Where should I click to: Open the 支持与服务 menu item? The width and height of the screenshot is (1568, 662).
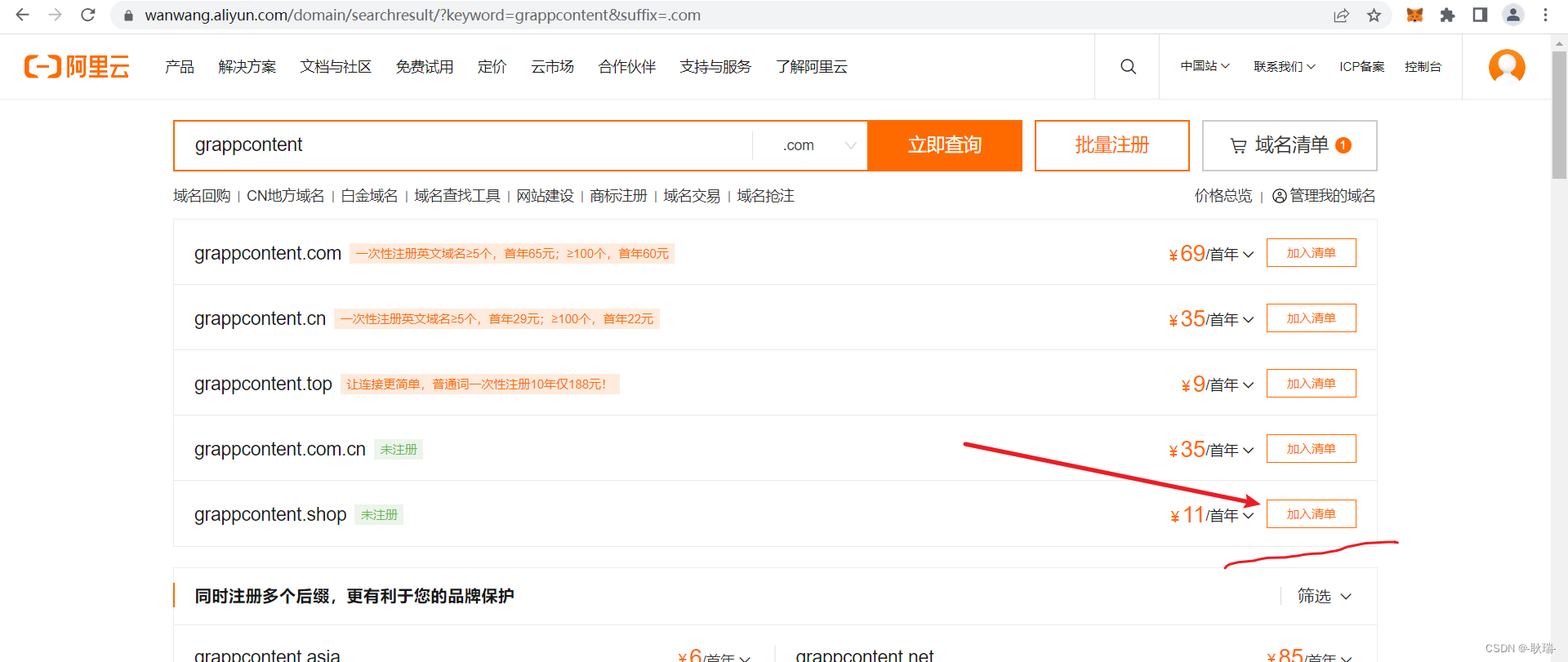click(x=715, y=67)
